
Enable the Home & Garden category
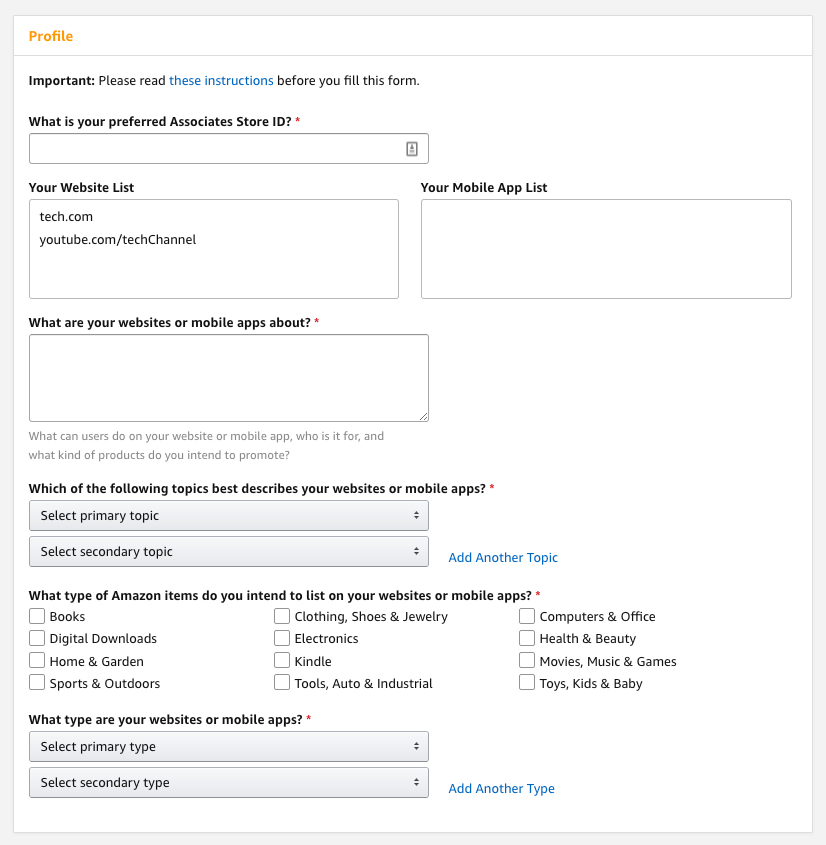tap(37, 660)
